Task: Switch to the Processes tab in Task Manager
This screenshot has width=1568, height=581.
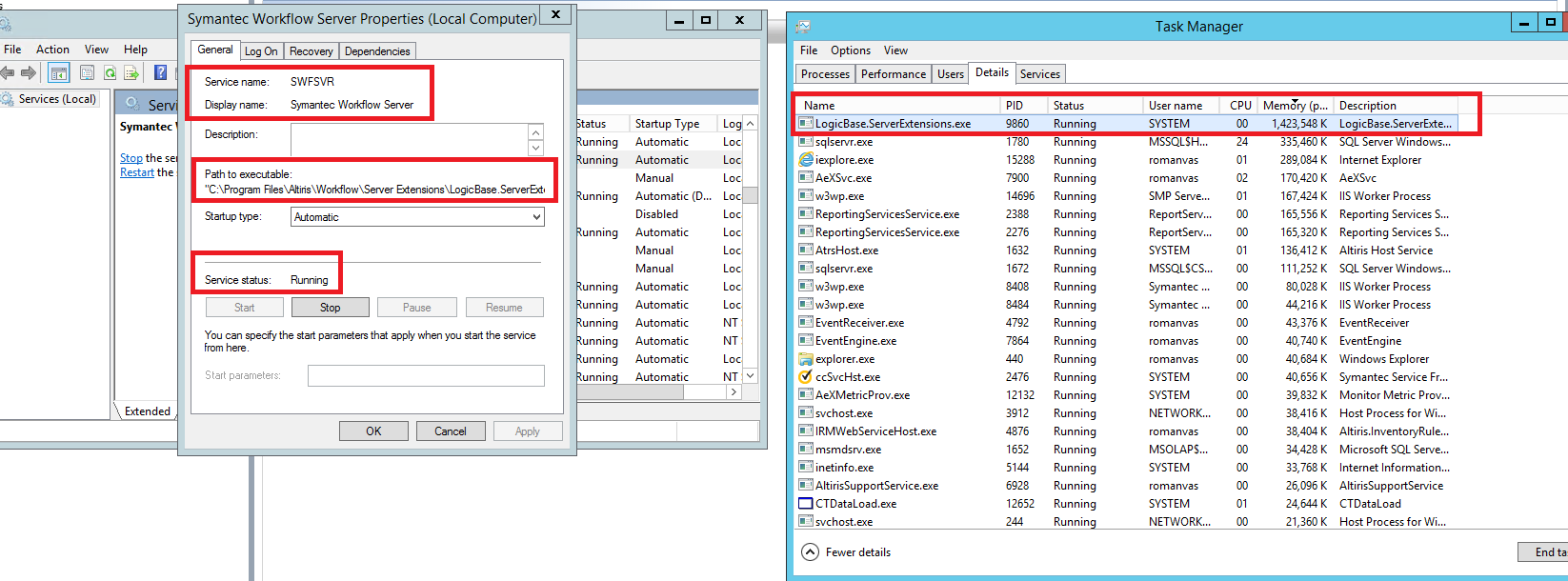Action: (x=825, y=74)
